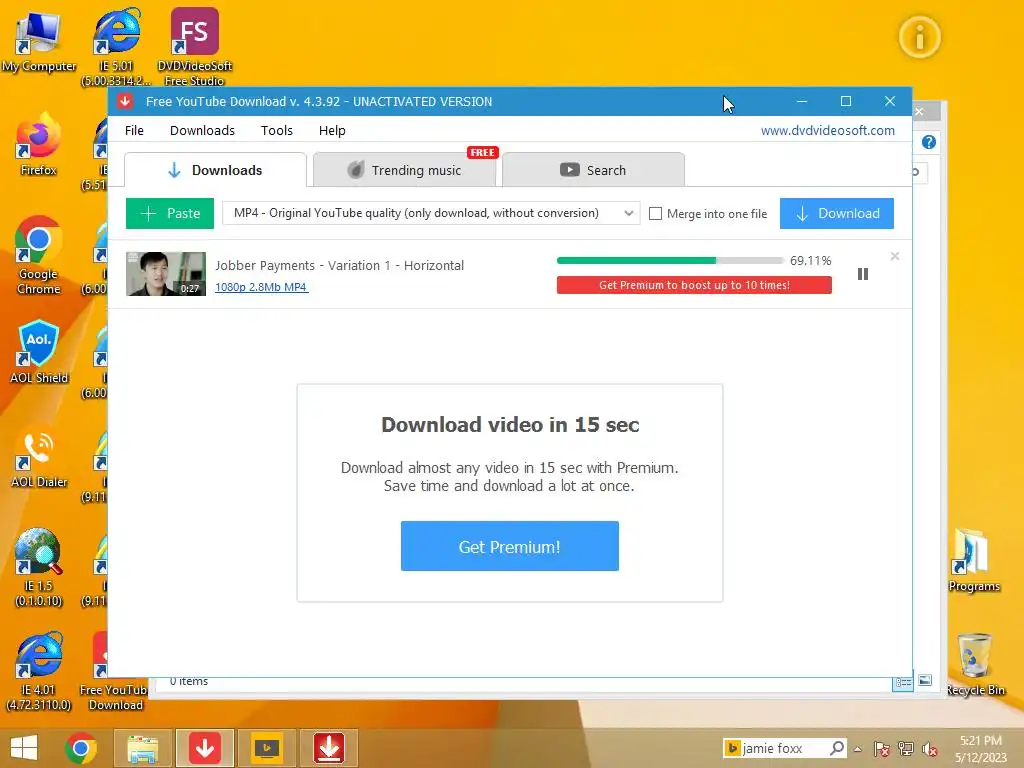
Task: Open Google Chrome desktop shortcut
Action: pyautogui.click(x=39, y=256)
